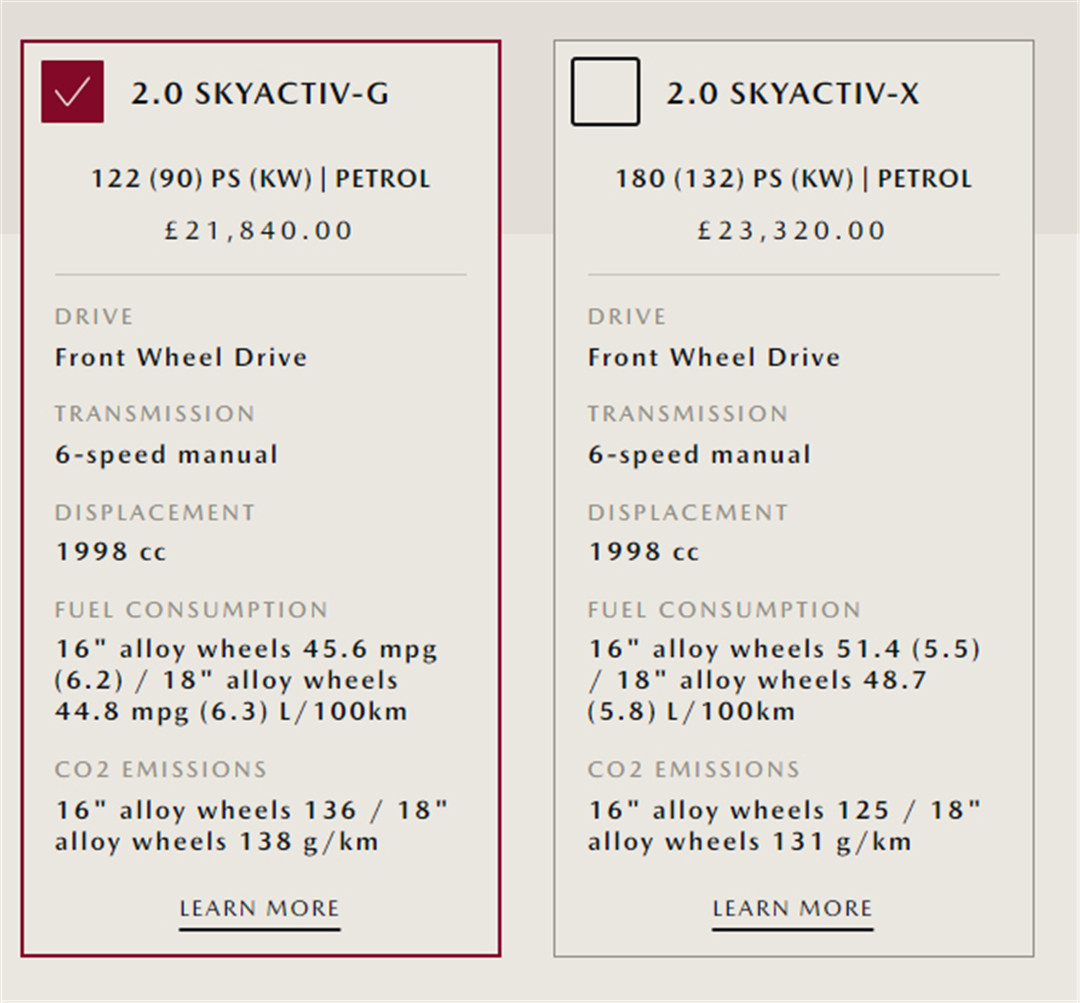Click the 125 / 131 g/km emissions text
This screenshot has width=1080, height=1003.
785,826
